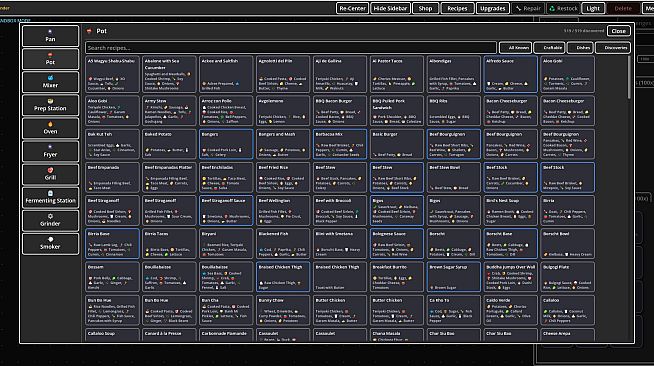Screen dimensions: 654x366
Task: Open the Buddha Jumps Over Wall recipe
Action: coord(511,277)
